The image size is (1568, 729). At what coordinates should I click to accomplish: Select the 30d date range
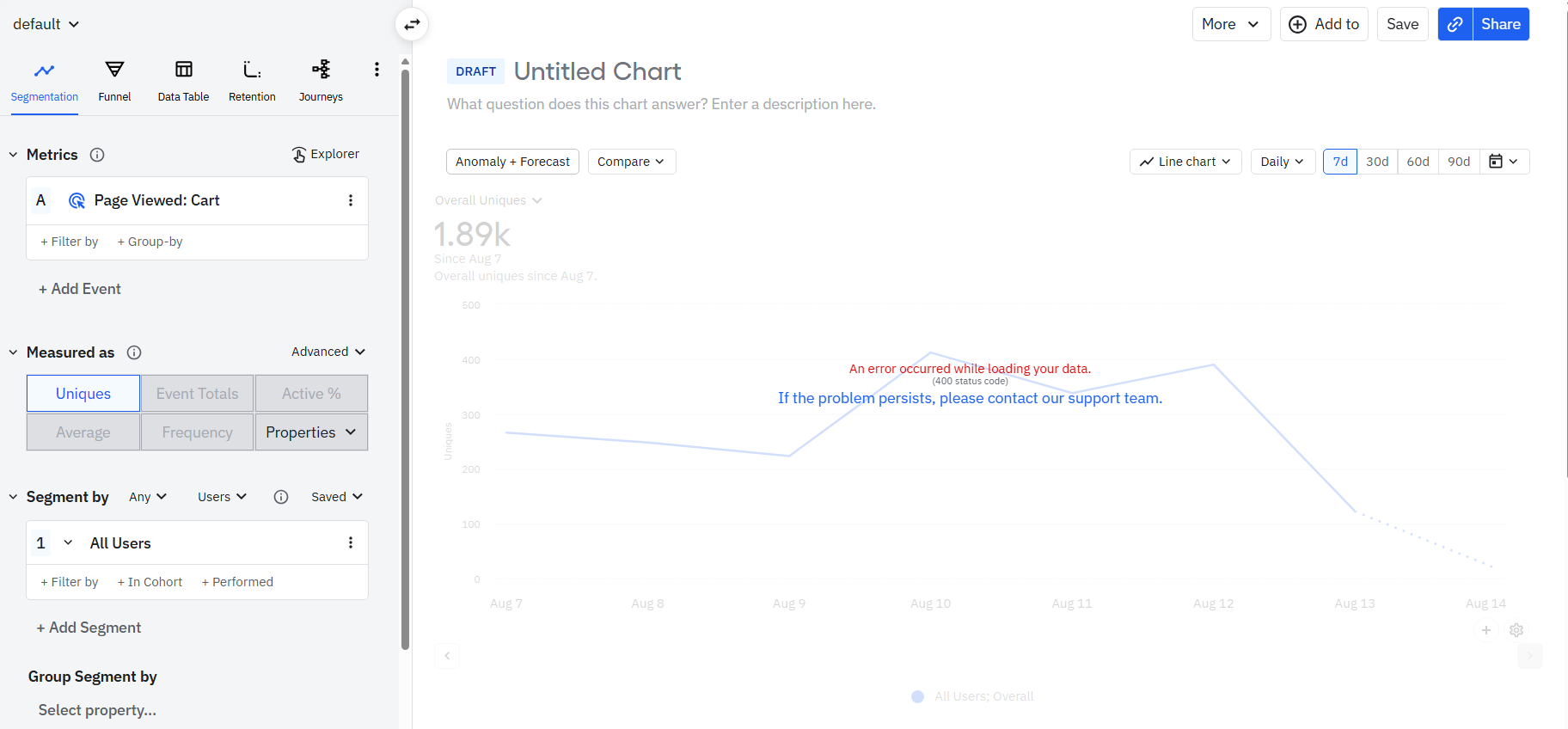coord(1377,162)
